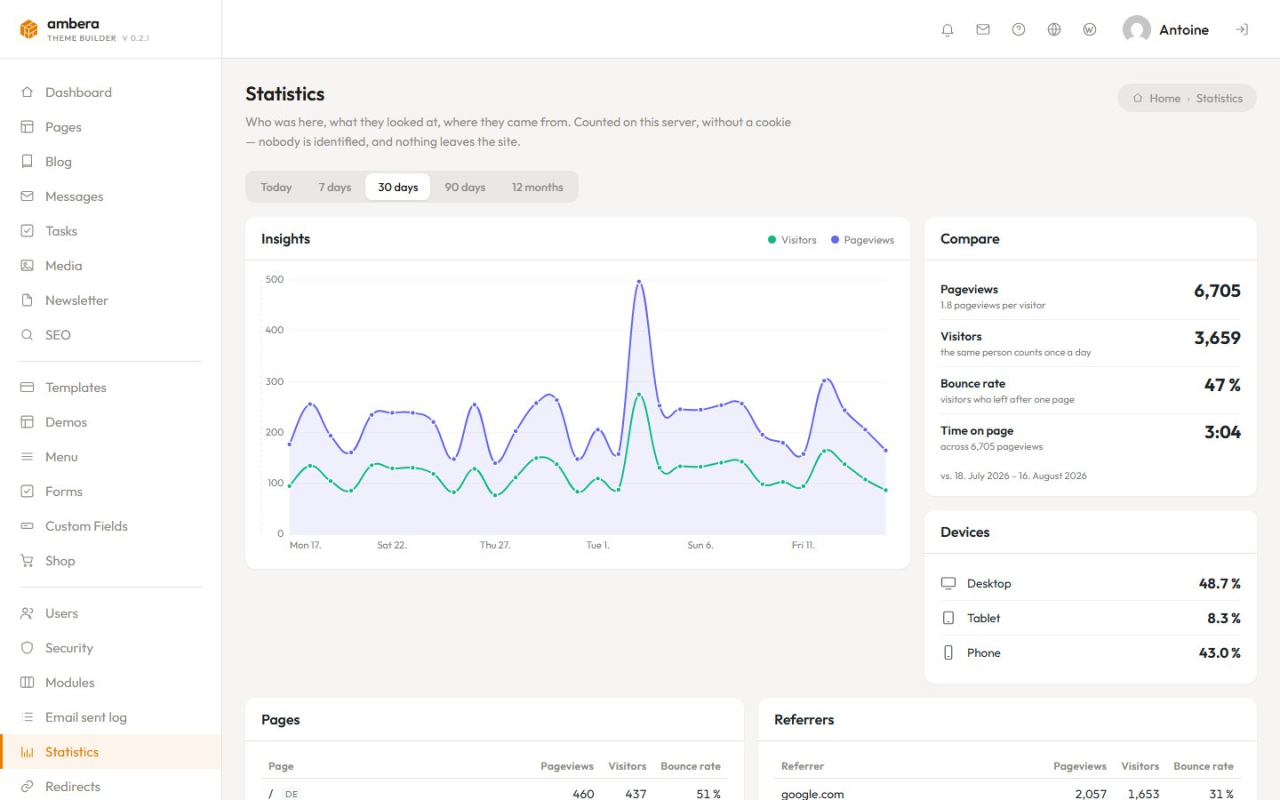The image size is (1280, 800).
Task: Open Demos in the sidebar
Action: (x=110, y=422)
